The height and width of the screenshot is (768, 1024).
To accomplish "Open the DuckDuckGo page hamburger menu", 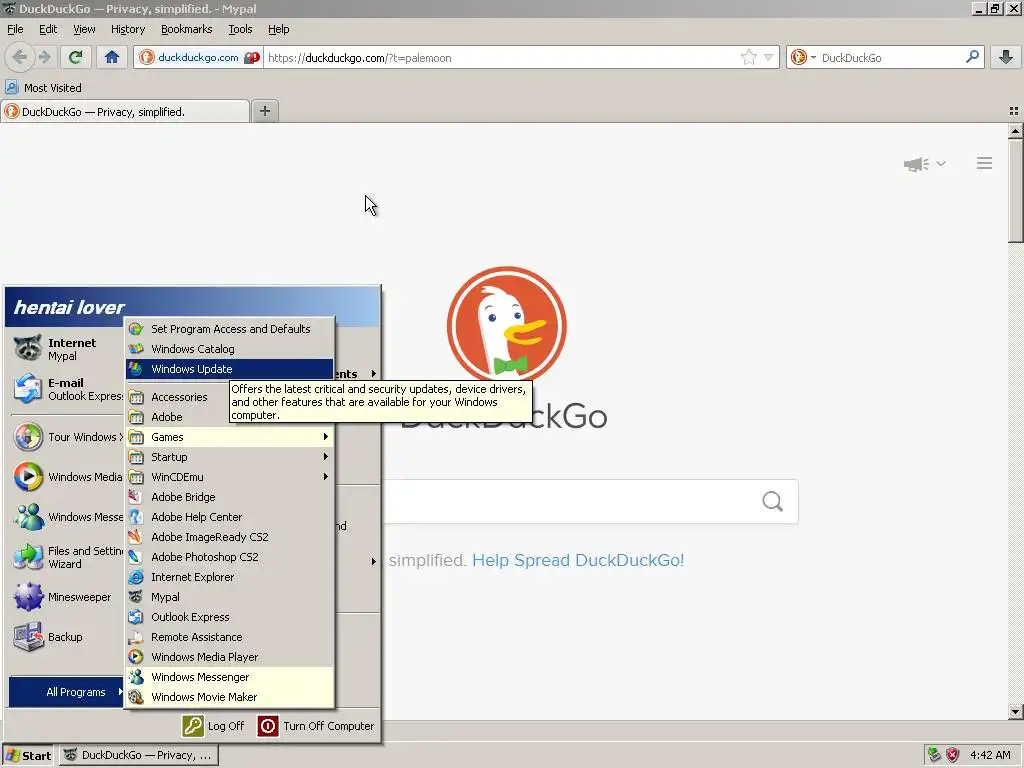I will pyautogui.click(x=984, y=163).
